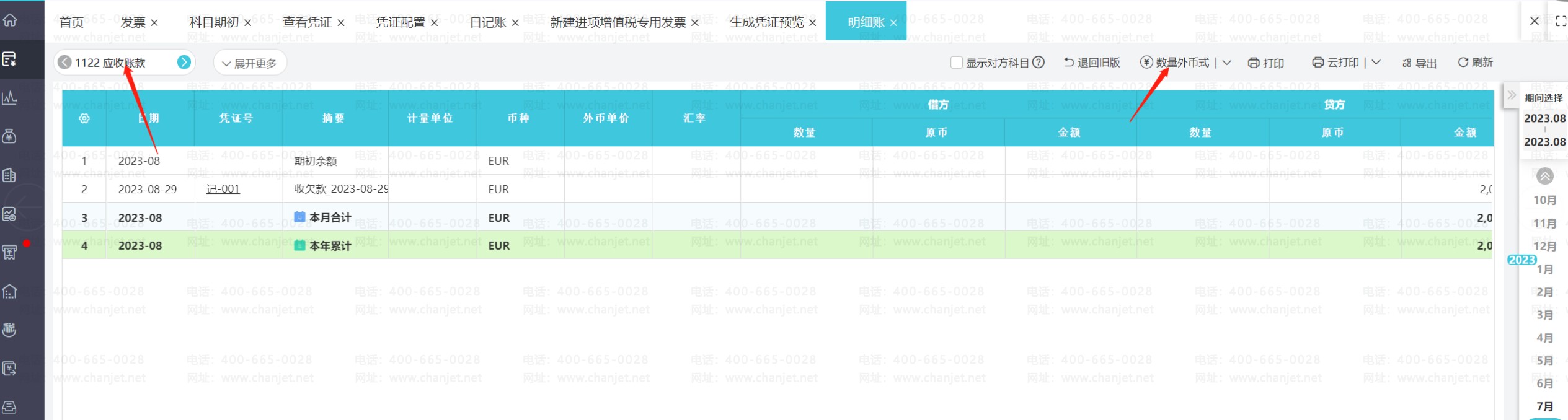Open the tax sidebar icon

9,330
